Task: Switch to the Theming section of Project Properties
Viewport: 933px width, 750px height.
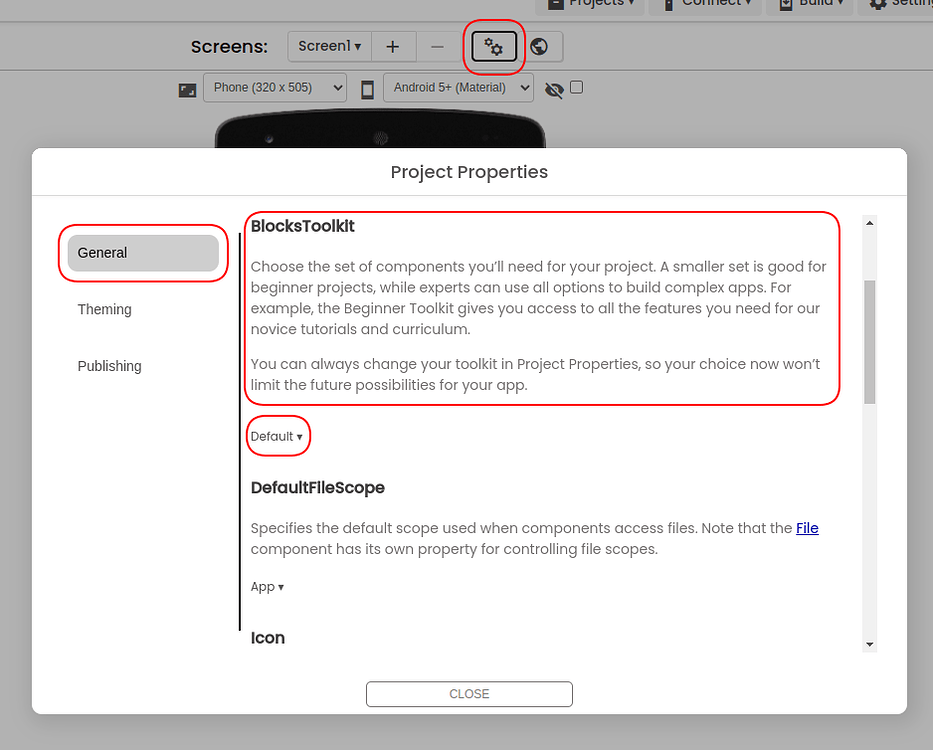Action: click(104, 309)
